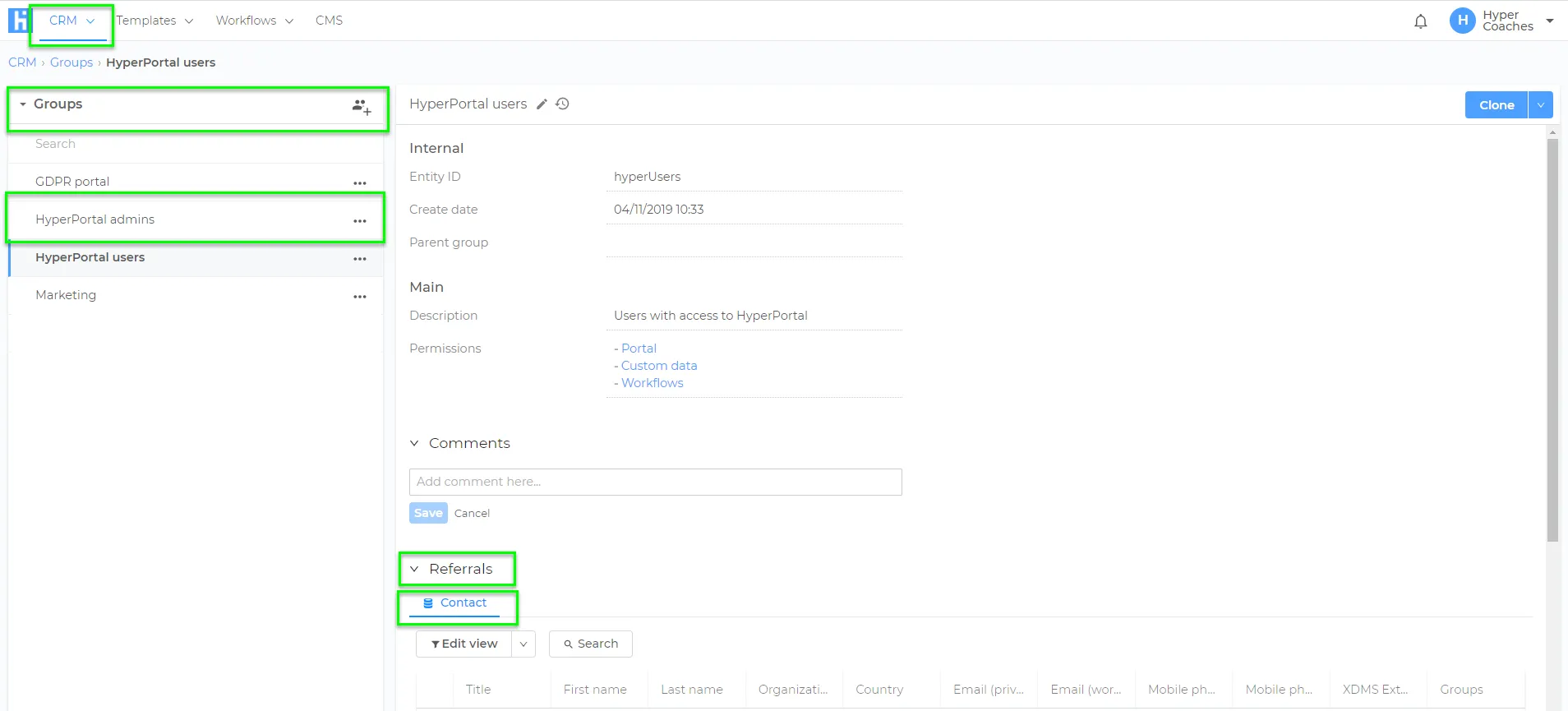Click the add group icon
1568x711 pixels.
point(362,107)
